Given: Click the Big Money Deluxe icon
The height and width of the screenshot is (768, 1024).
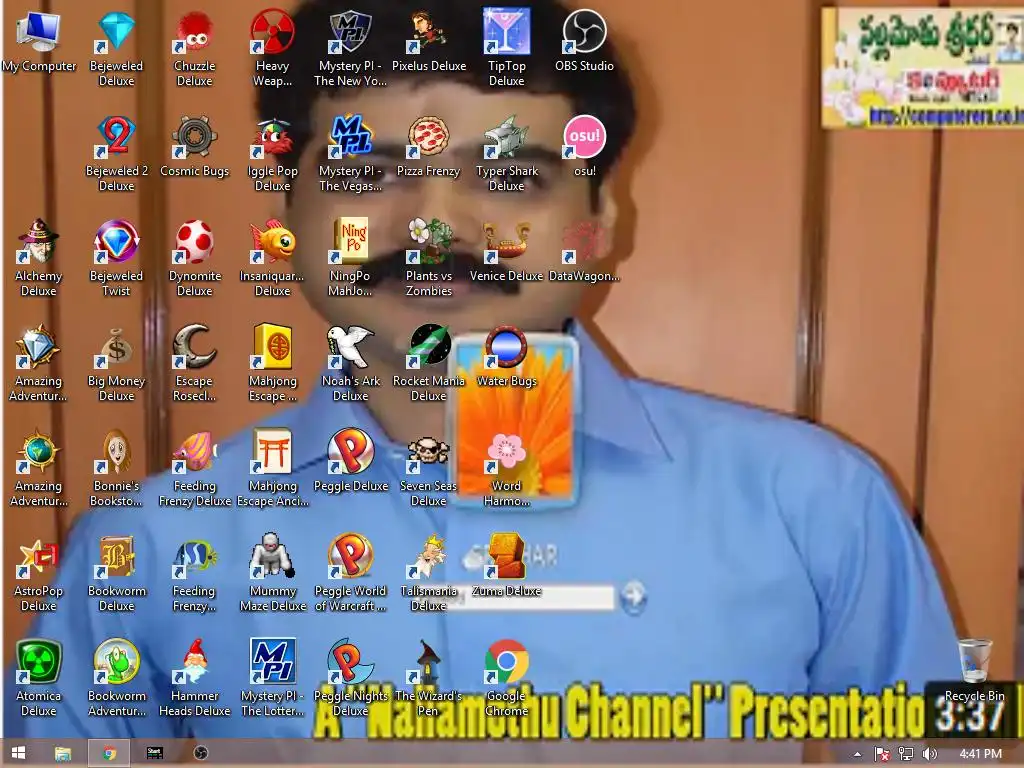Looking at the screenshot, I should point(116,347).
